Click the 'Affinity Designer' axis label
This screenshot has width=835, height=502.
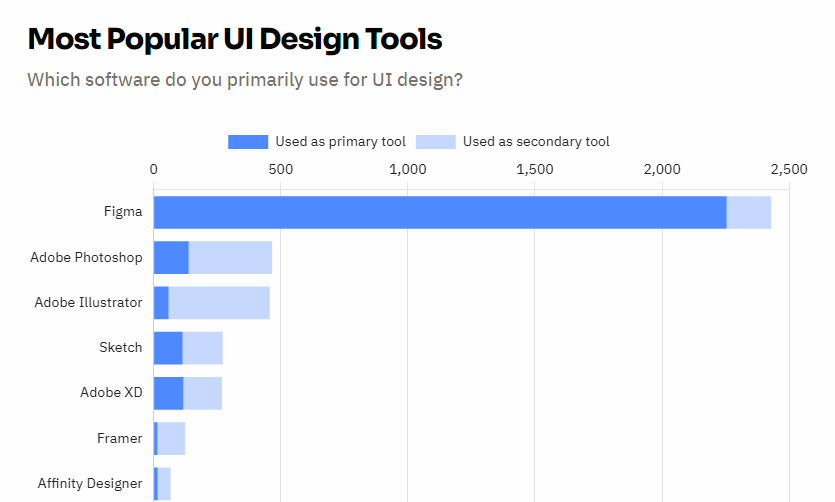90,484
